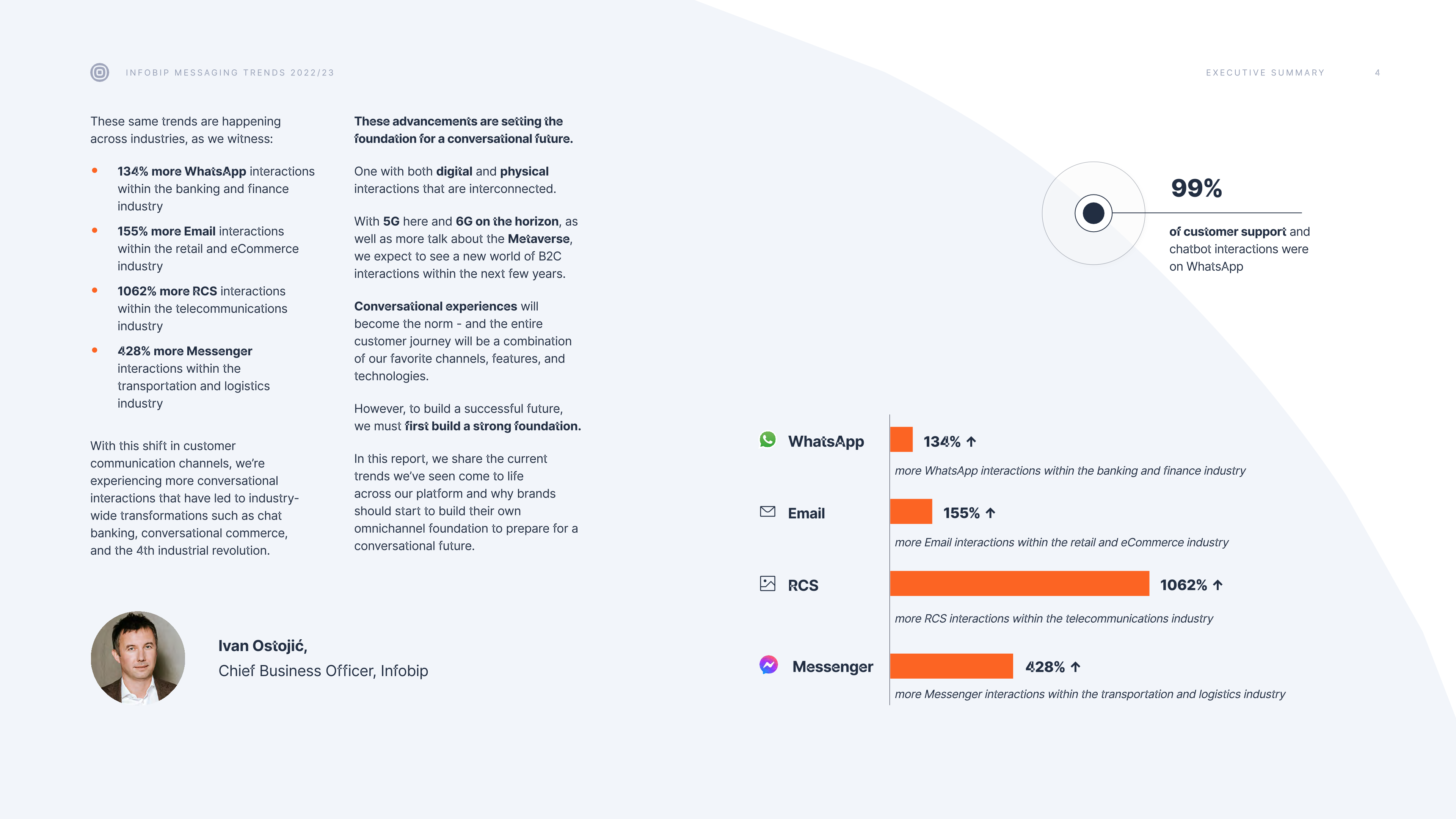Click the RCS image icon

click(x=767, y=584)
